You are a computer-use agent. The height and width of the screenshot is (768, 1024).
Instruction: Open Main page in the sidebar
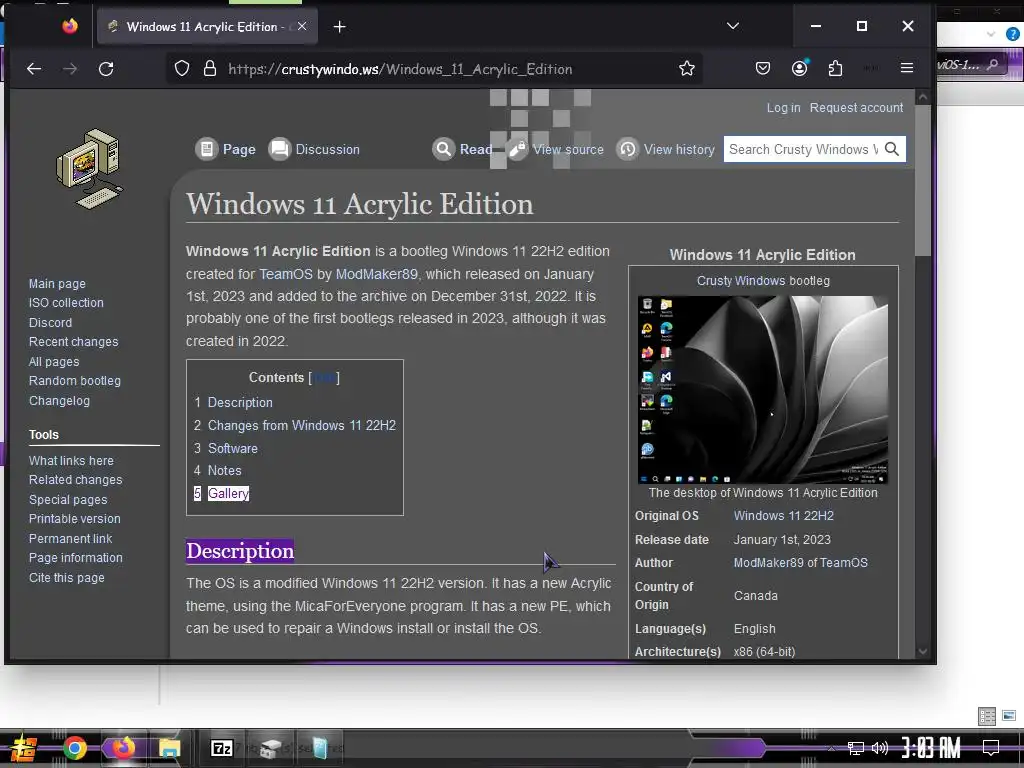(x=57, y=283)
